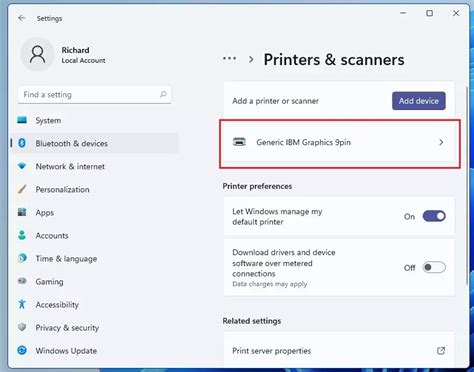Close the Settings window

pos(456,13)
